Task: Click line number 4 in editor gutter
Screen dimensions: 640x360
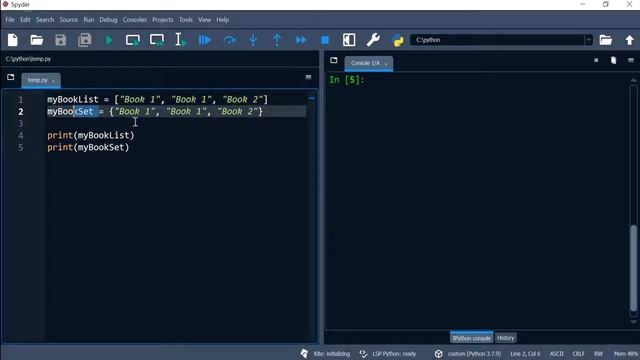Action: click(x=20, y=136)
